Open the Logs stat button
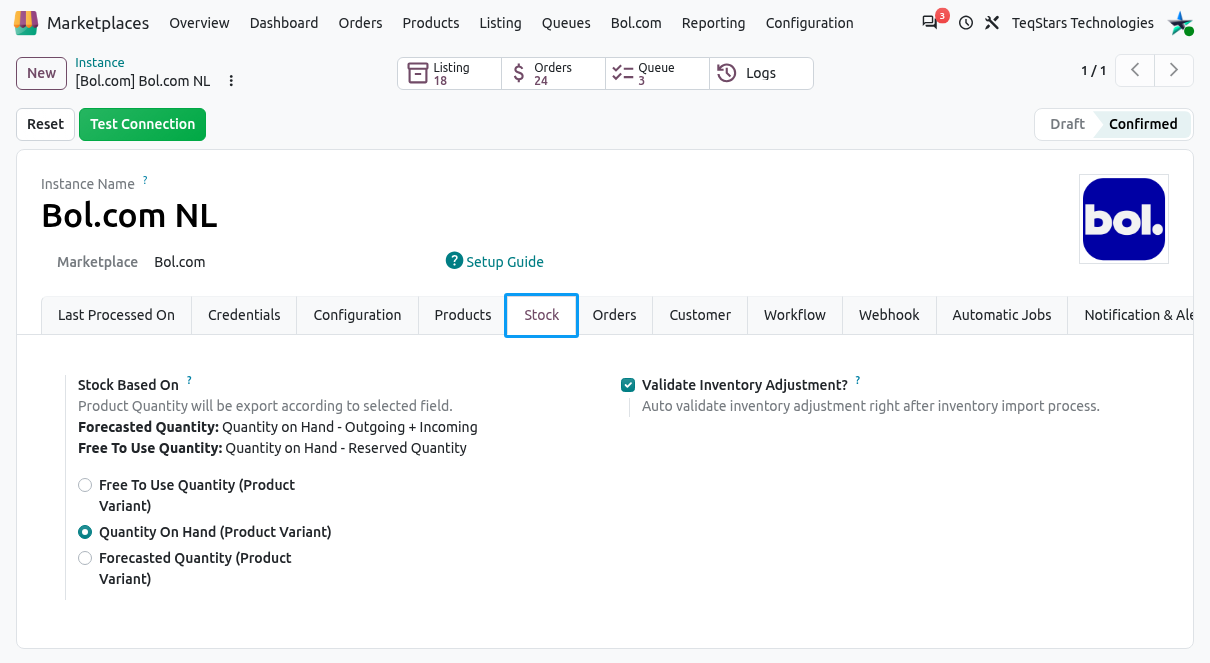 point(761,73)
